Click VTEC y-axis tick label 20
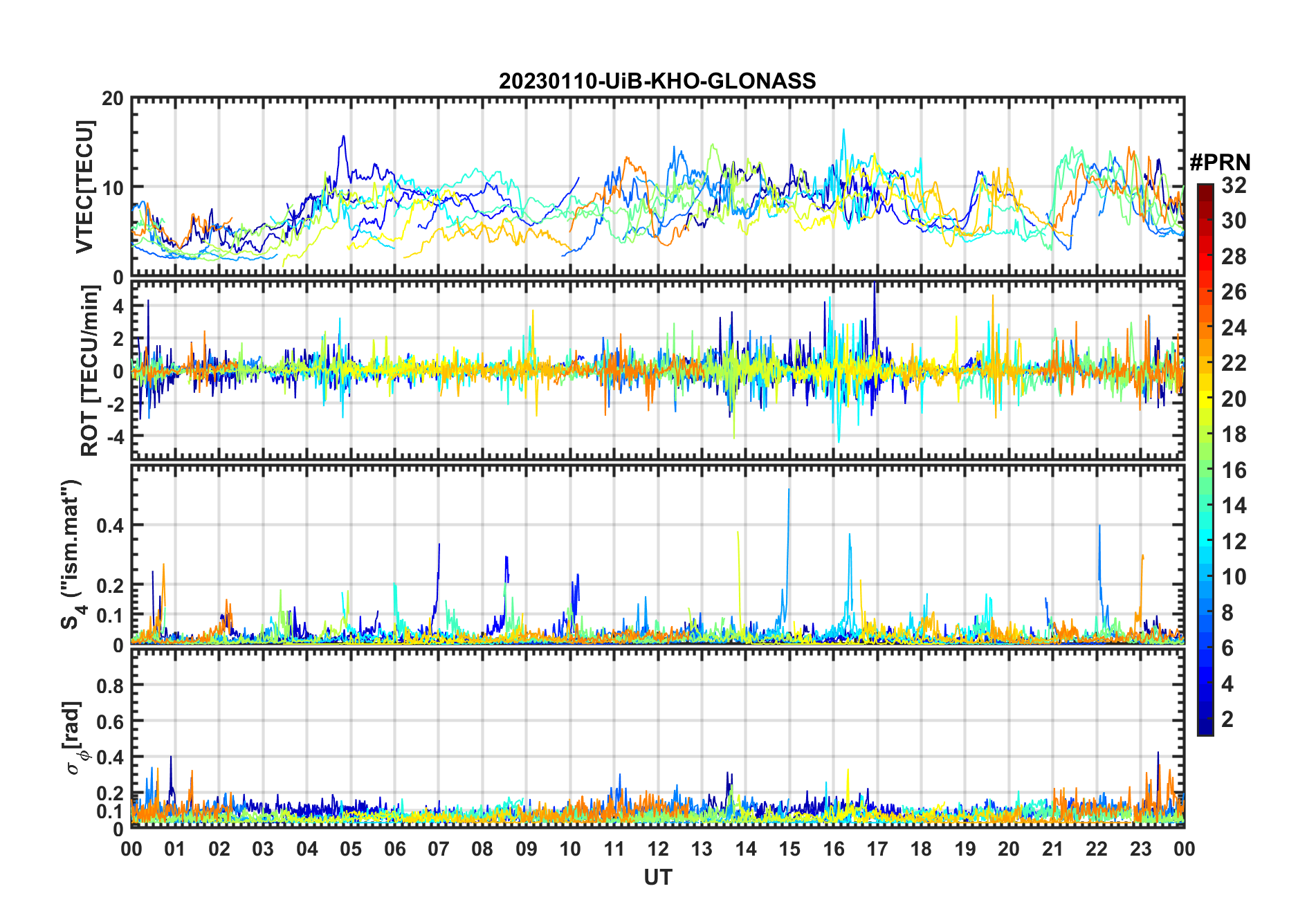The width and height of the screenshot is (1316, 920). point(113,99)
